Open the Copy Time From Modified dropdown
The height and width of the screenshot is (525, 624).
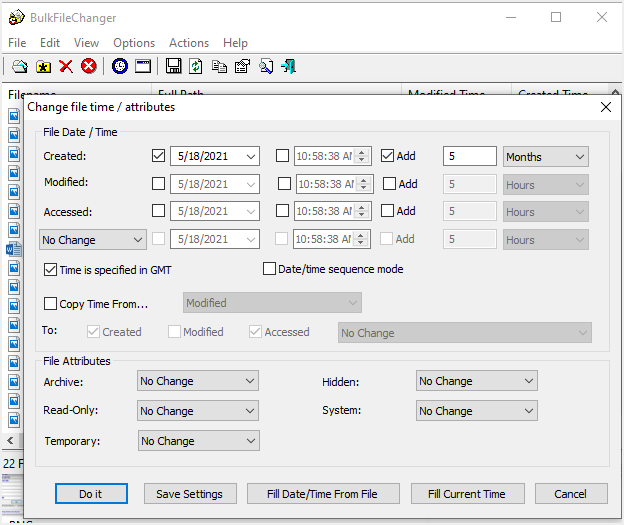tap(272, 303)
